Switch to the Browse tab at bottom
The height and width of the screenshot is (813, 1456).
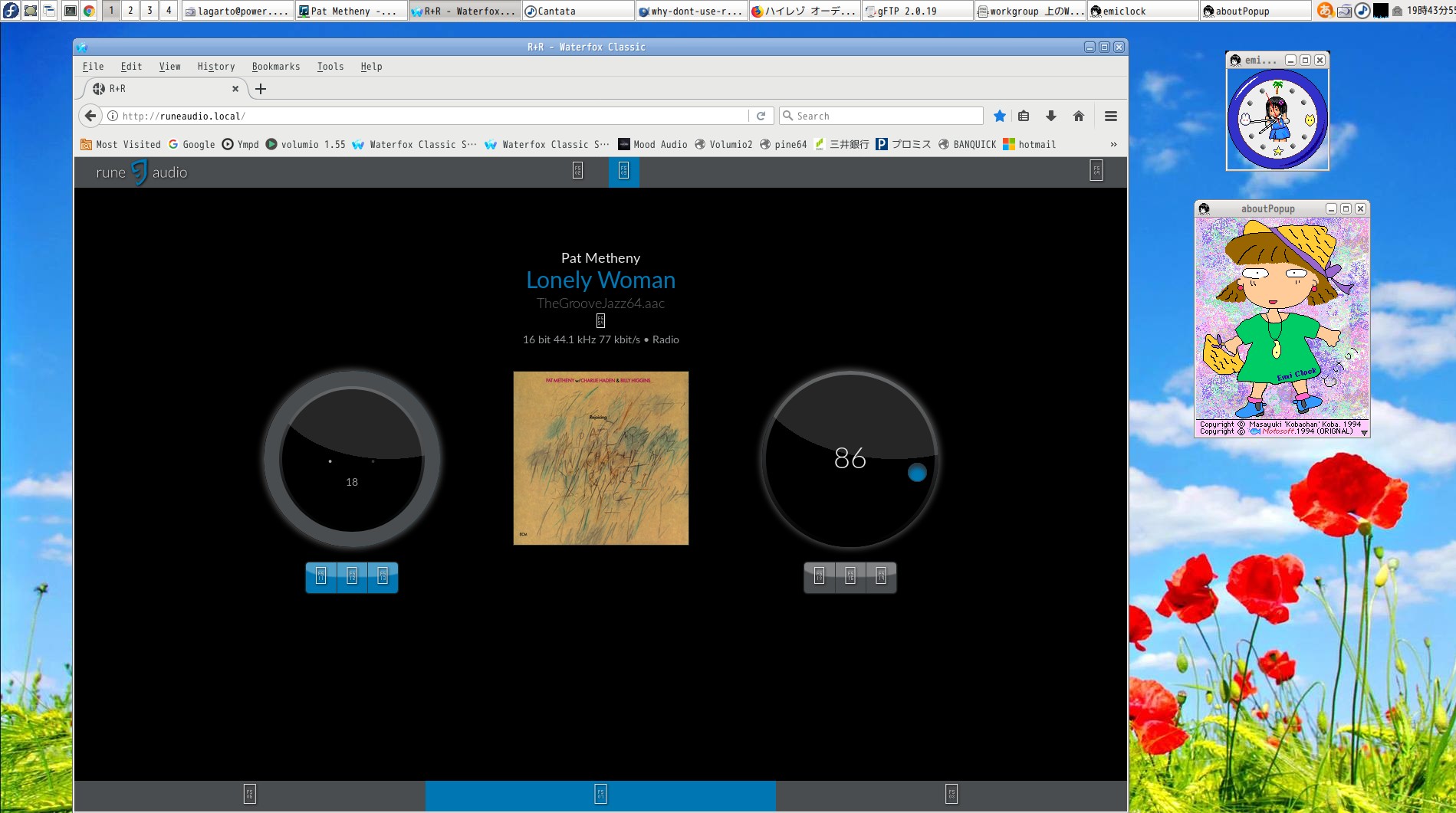point(249,795)
